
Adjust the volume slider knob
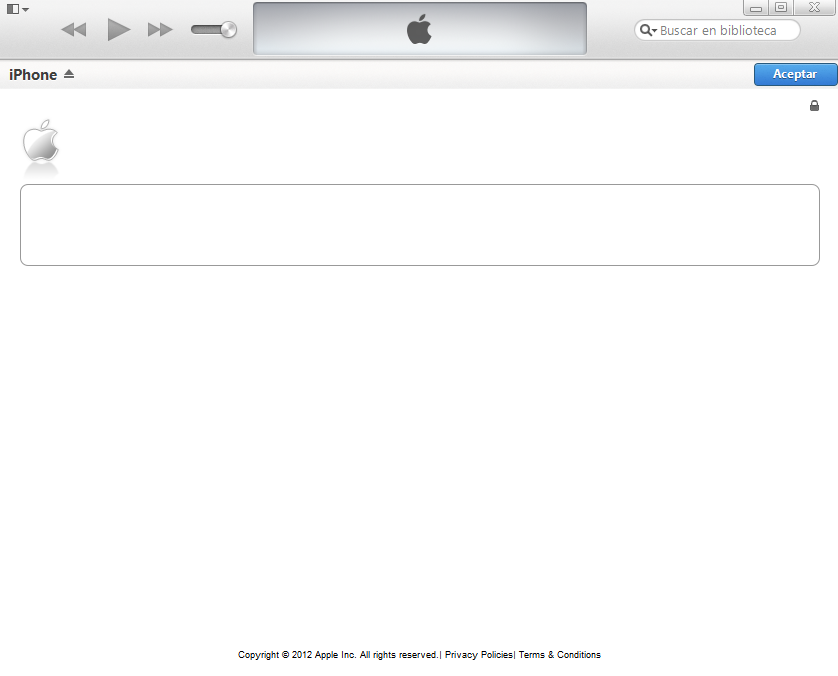[x=229, y=29]
